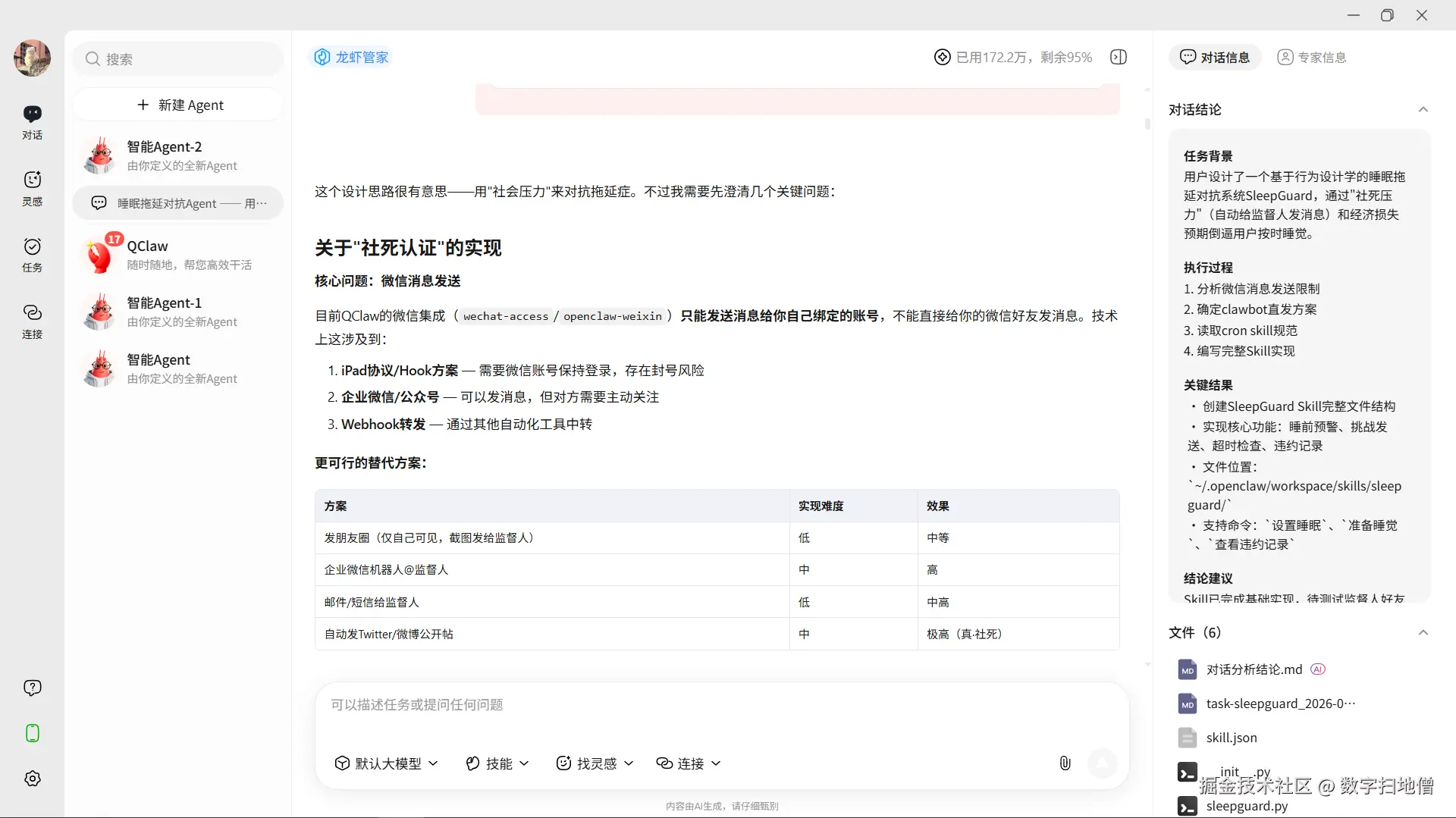
Task: Click the openclaw-weixin code snippet
Action: click(x=613, y=316)
